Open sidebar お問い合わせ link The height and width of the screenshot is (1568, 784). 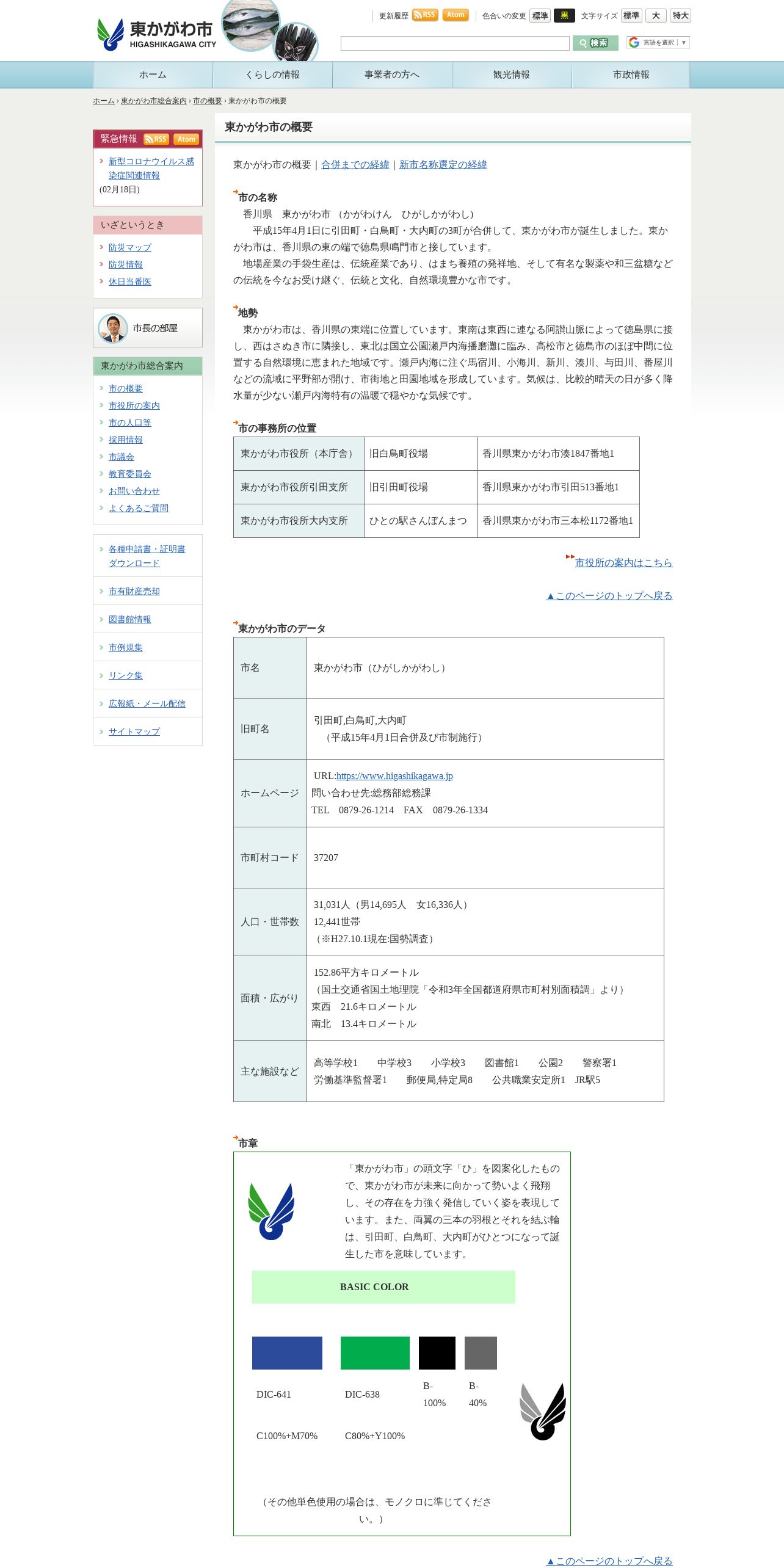click(134, 491)
